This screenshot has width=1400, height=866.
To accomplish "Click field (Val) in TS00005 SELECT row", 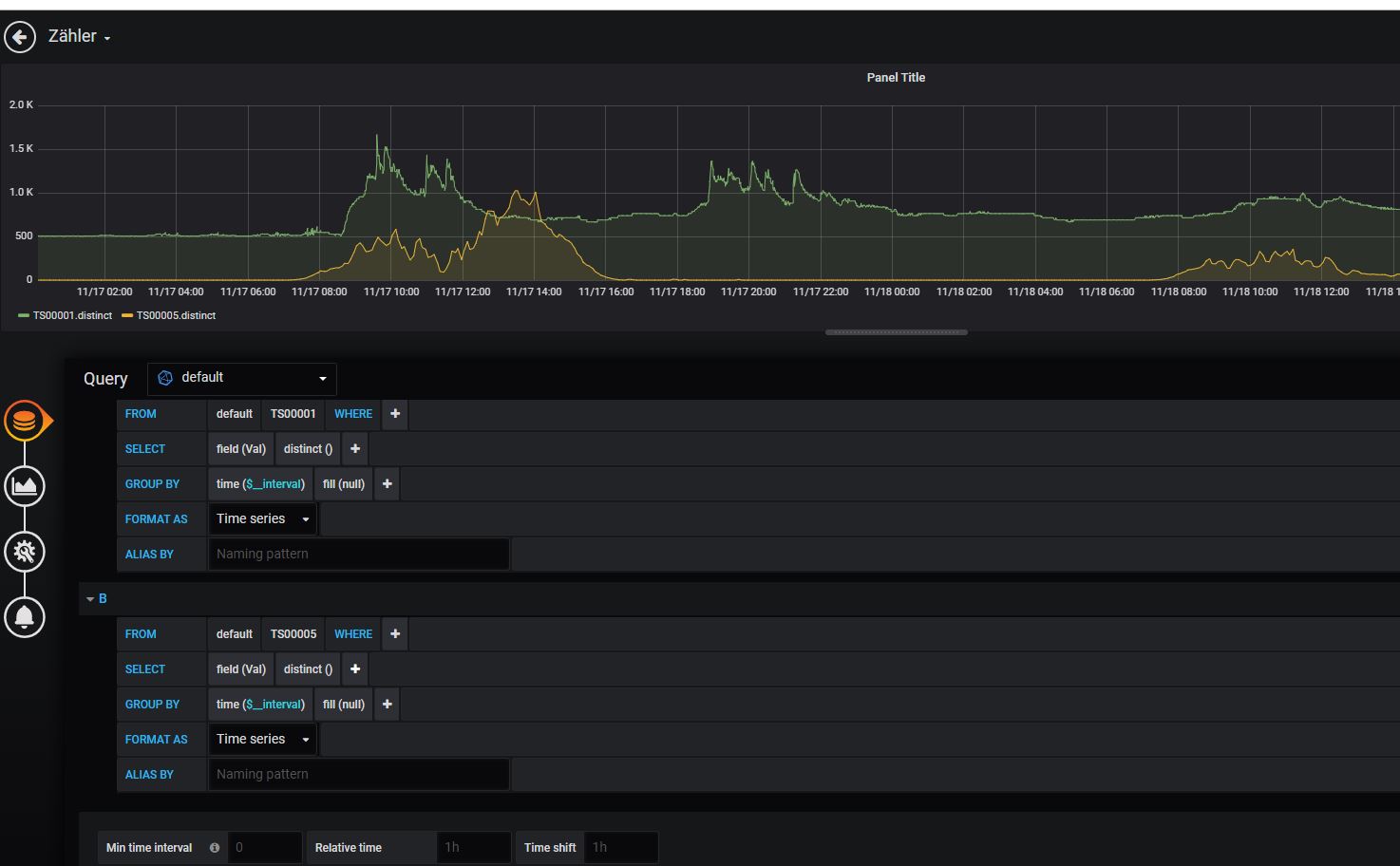I will pyautogui.click(x=240, y=669).
